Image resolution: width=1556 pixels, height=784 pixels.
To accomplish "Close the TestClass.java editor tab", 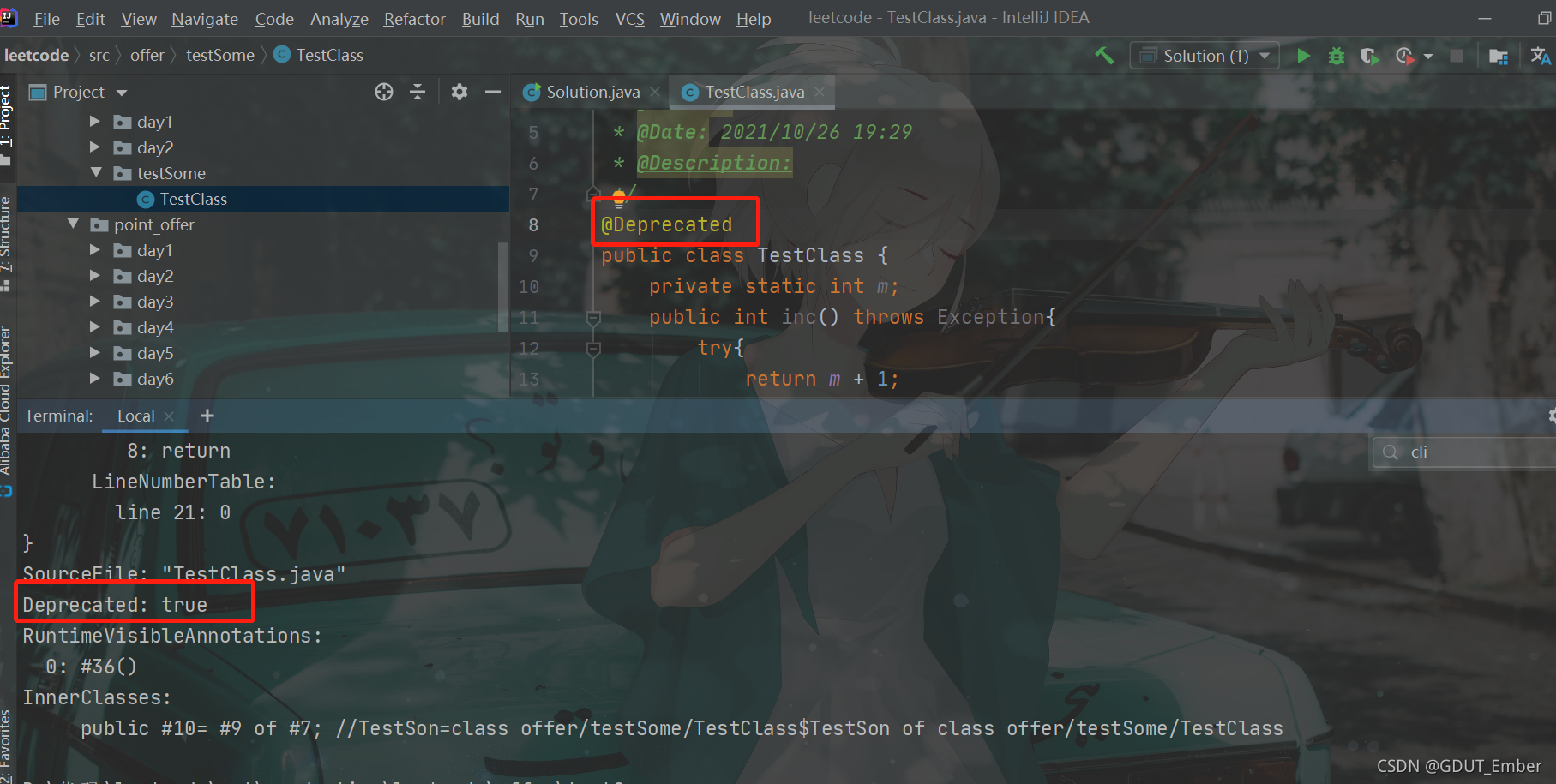I will tap(820, 92).
